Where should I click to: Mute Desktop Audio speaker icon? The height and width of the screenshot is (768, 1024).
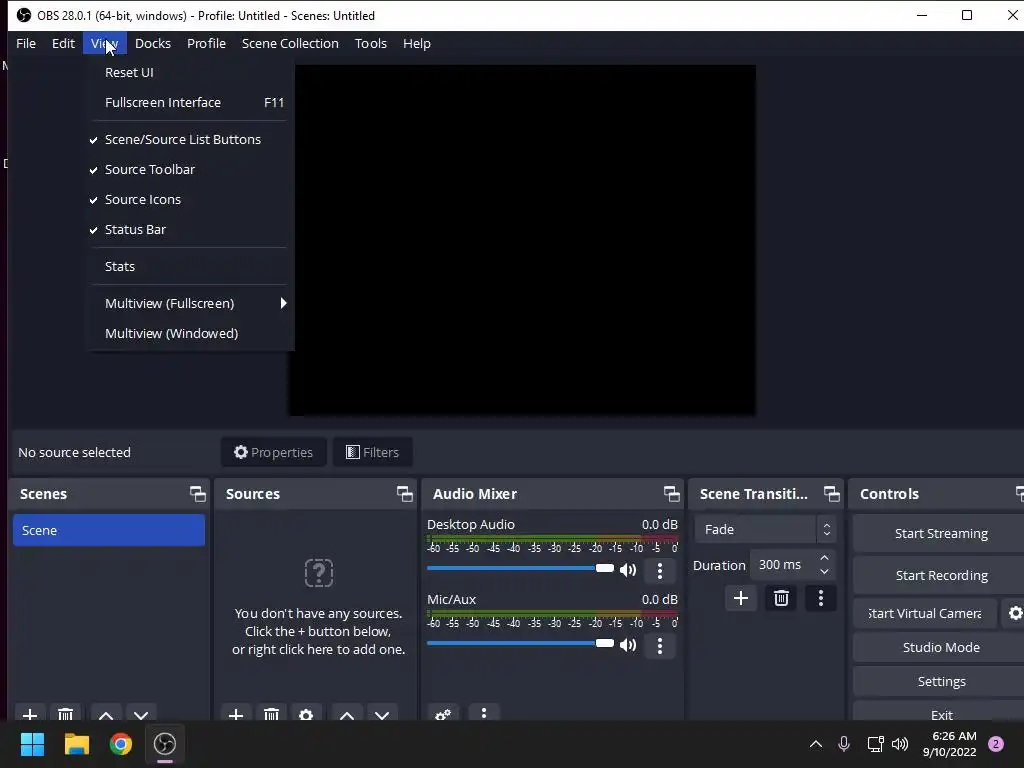pyautogui.click(x=628, y=570)
